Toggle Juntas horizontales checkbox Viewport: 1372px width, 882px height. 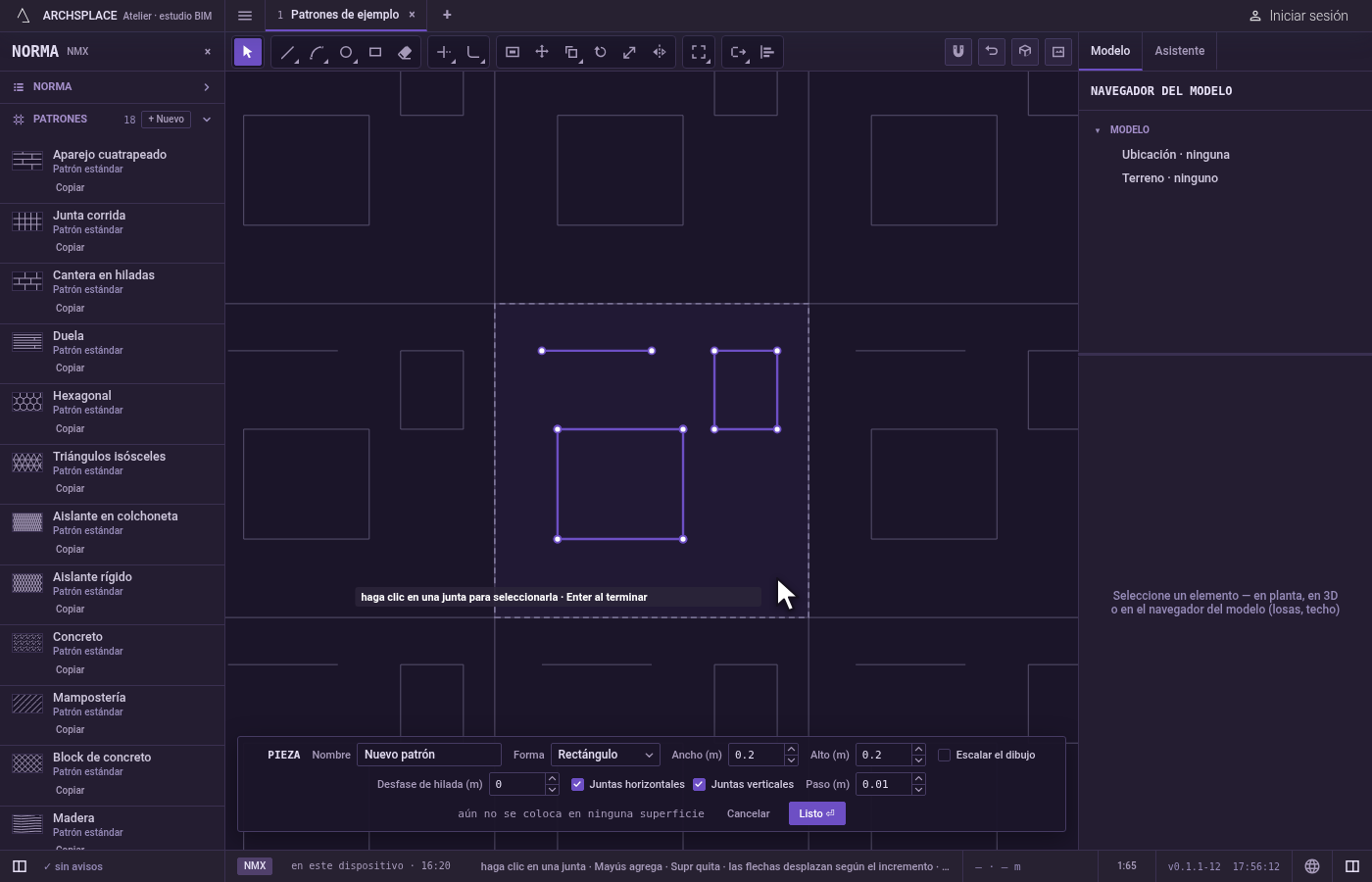[x=577, y=784]
